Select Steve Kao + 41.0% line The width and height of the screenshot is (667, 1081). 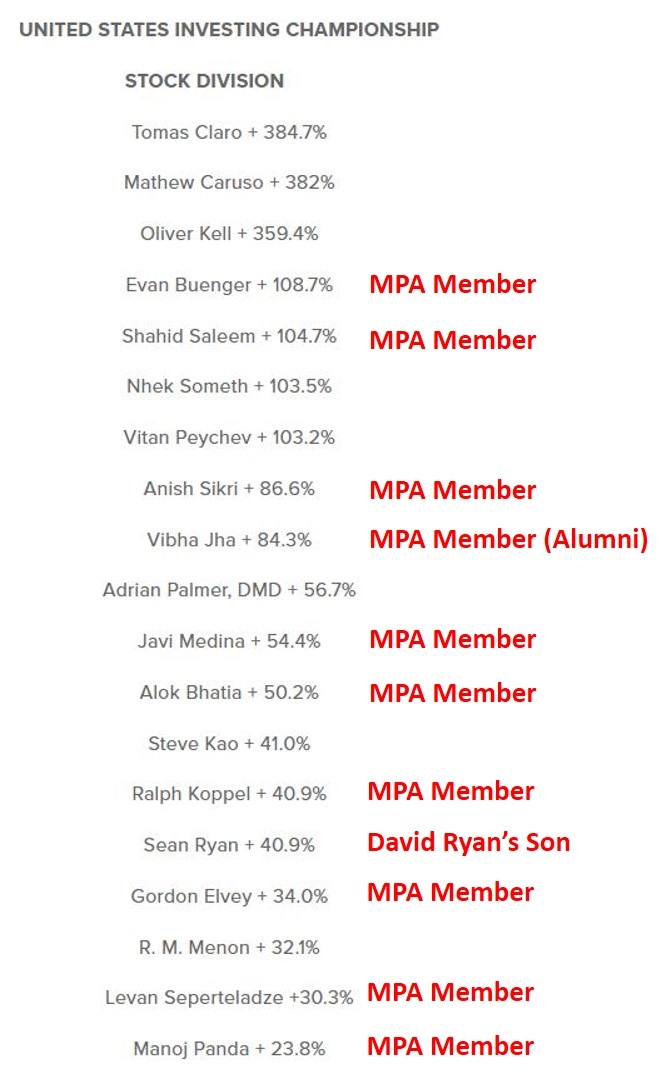click(x=229, y=743)
